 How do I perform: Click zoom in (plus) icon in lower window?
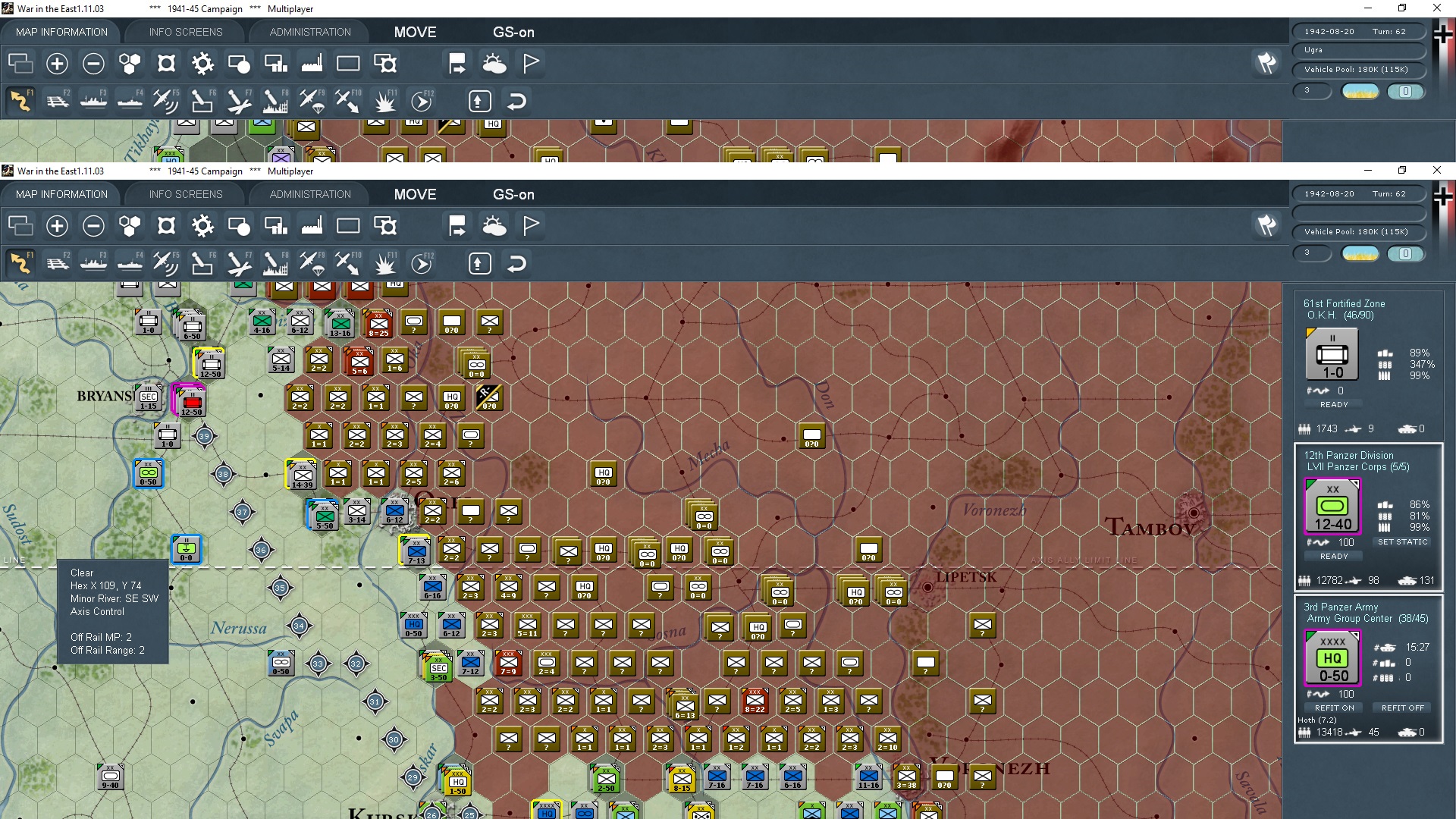pos(57,226)
